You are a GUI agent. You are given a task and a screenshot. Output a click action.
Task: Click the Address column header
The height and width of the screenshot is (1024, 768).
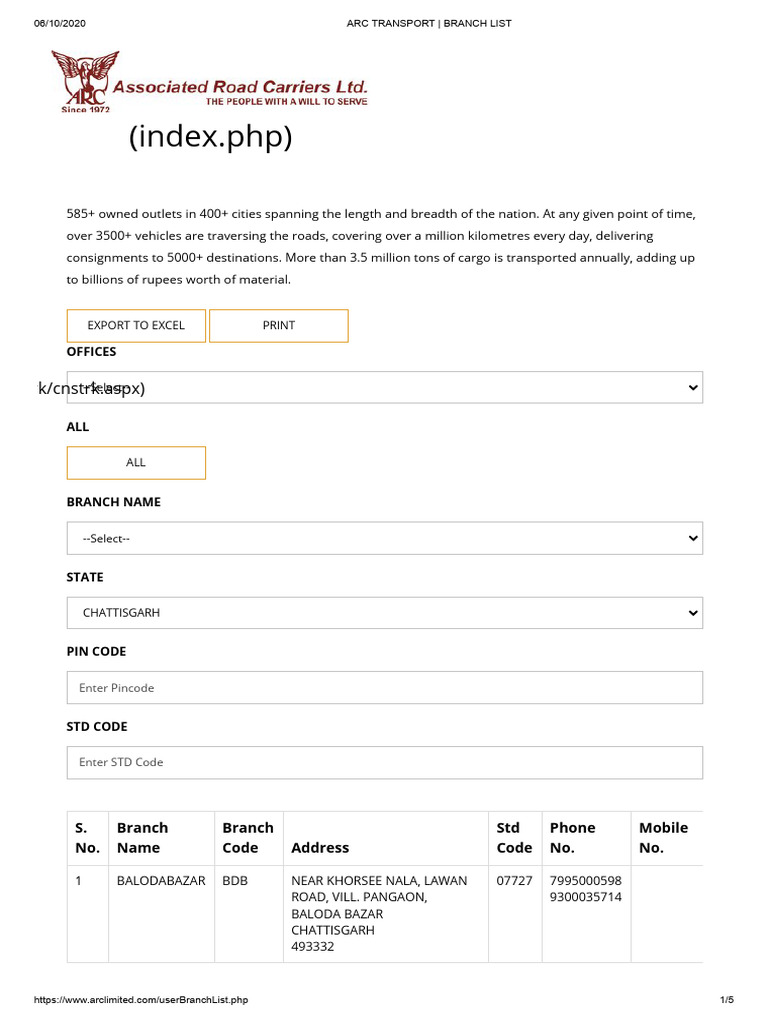click(320, 848)
